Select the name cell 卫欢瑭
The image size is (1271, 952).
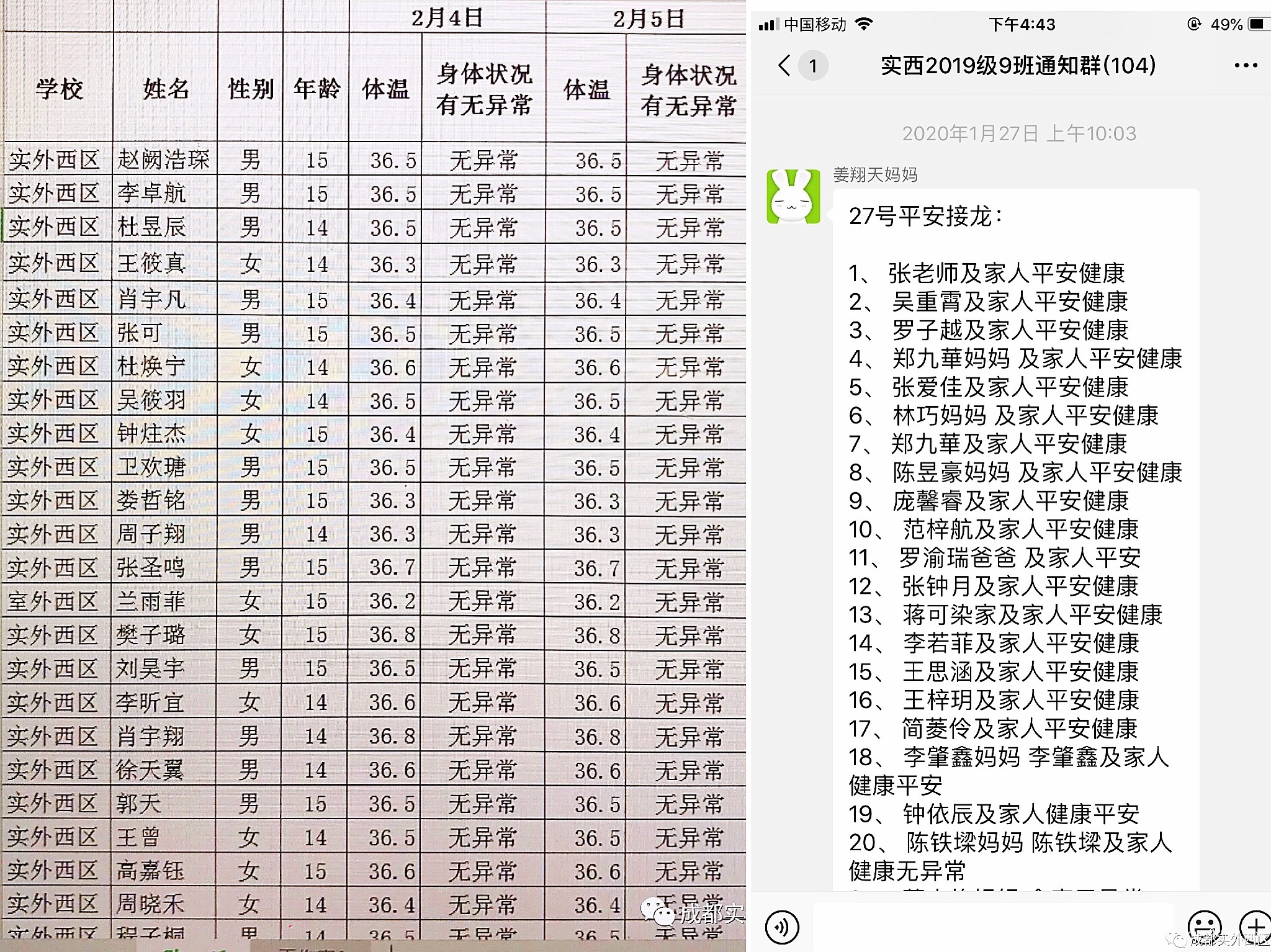coord(164,467)
